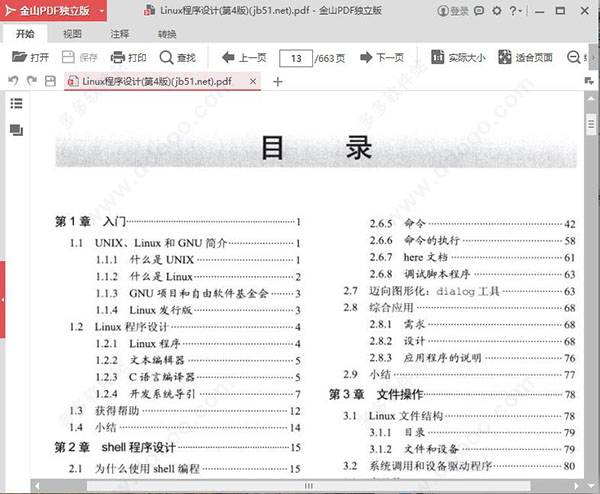Viewport: 600px width, 494px height.
Task: Switch to the 视图 tab
Action: point(72,34)
